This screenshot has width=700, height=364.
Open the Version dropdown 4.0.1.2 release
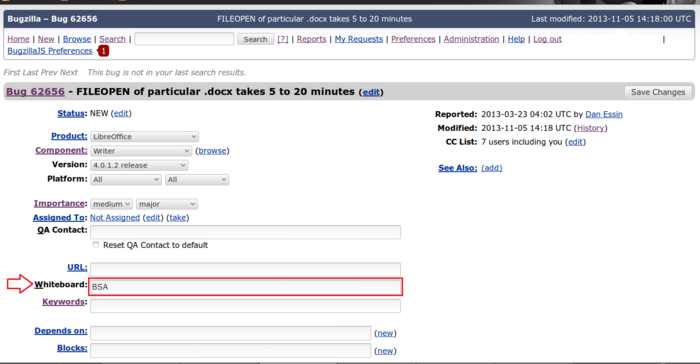139,165
